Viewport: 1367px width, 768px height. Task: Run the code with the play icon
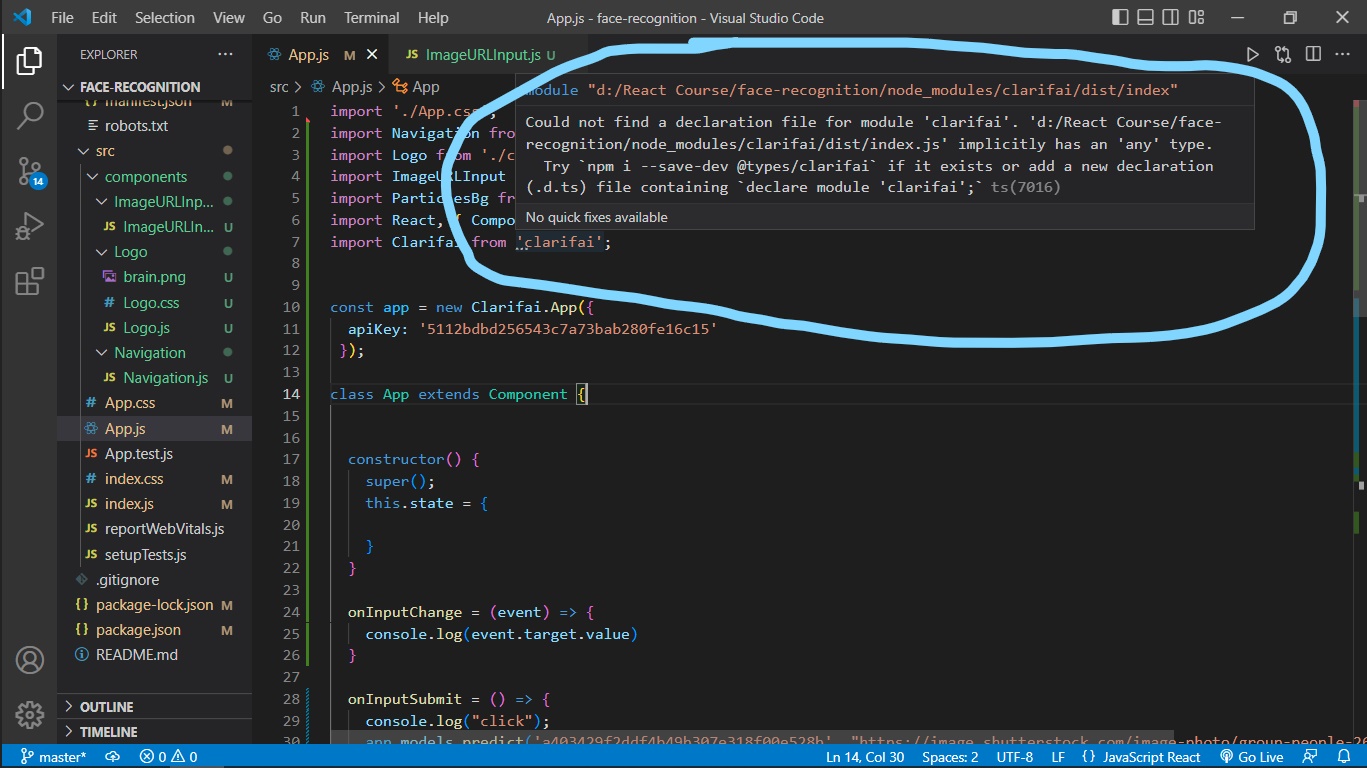1252,55
